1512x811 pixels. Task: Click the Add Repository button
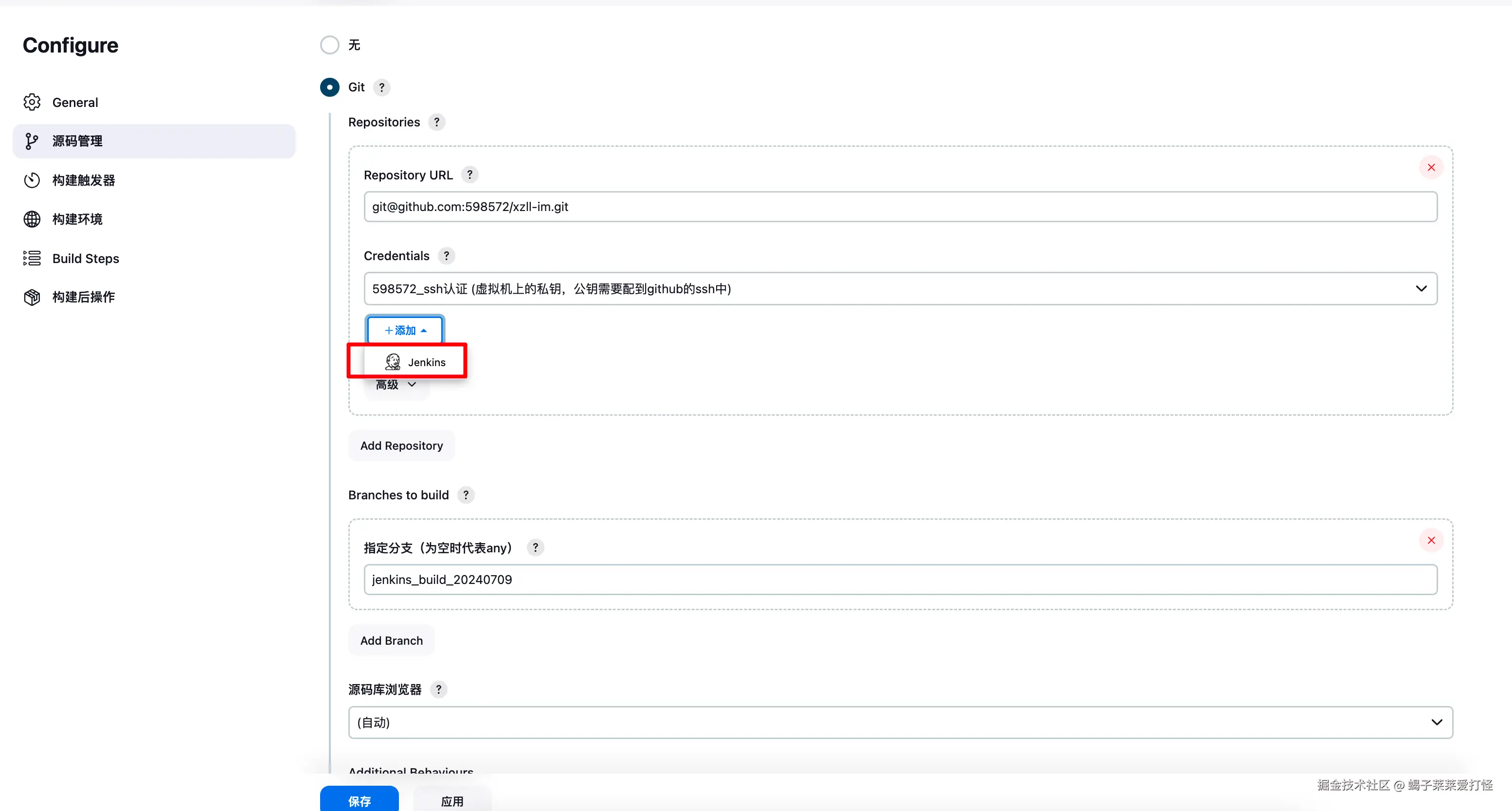401,445
